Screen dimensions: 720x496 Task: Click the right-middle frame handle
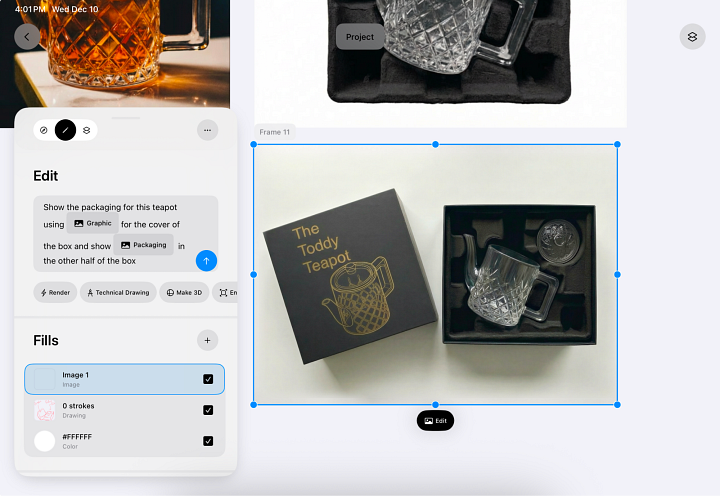pos(617,275)
